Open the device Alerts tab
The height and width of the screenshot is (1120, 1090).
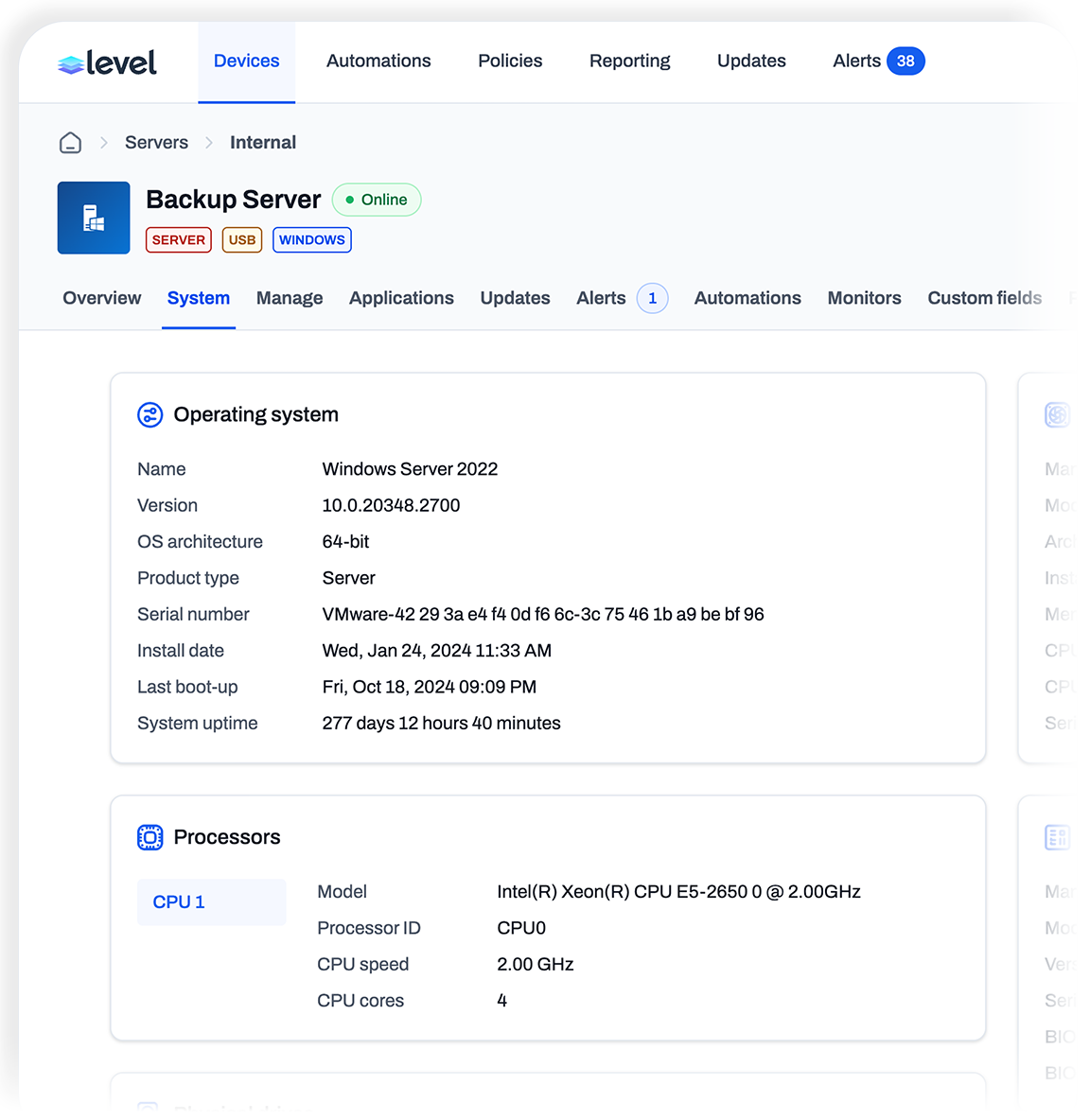tap(601, 299)
